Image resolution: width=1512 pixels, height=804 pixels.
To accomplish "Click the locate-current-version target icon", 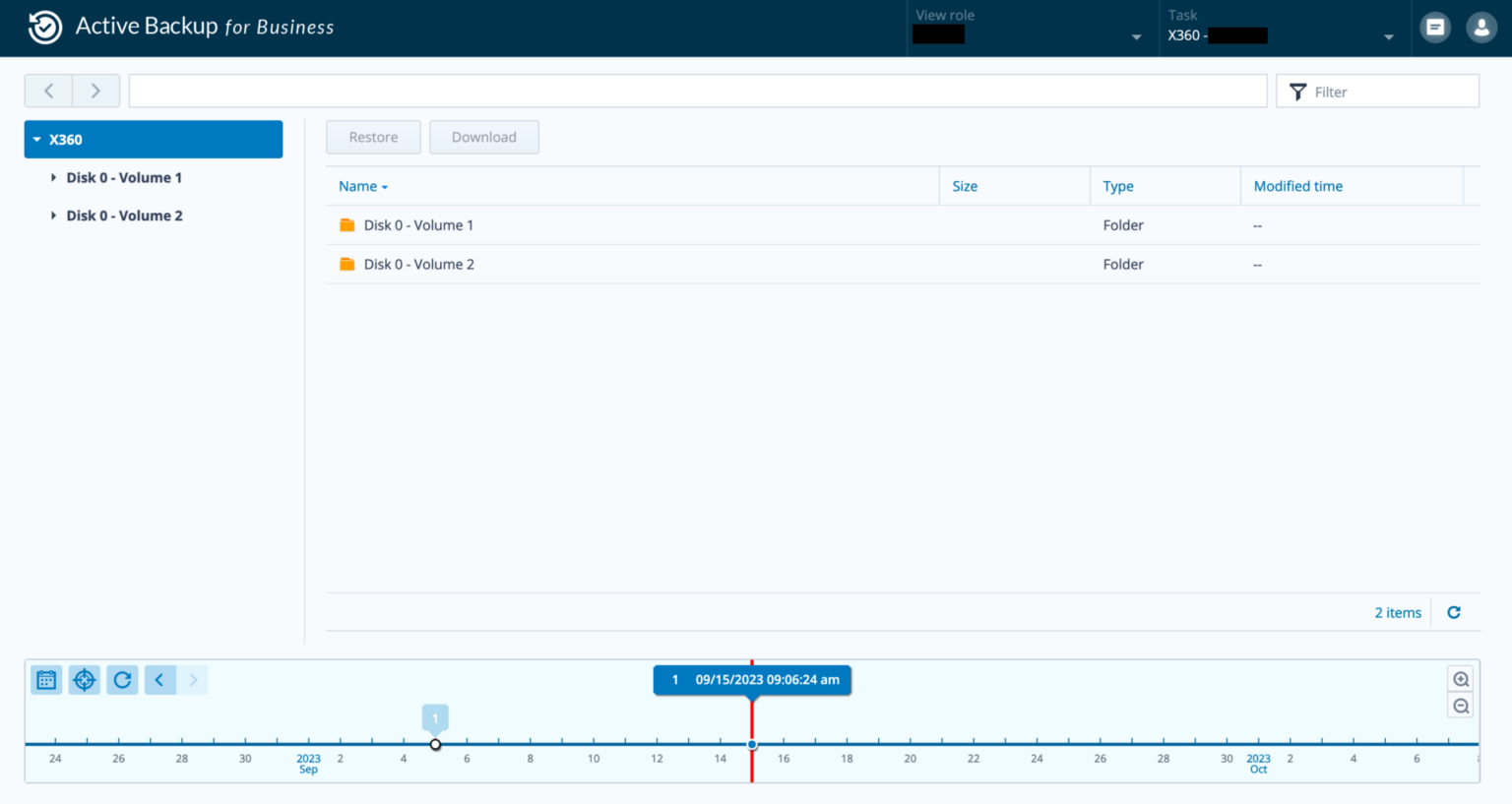I will click(84, 679).
